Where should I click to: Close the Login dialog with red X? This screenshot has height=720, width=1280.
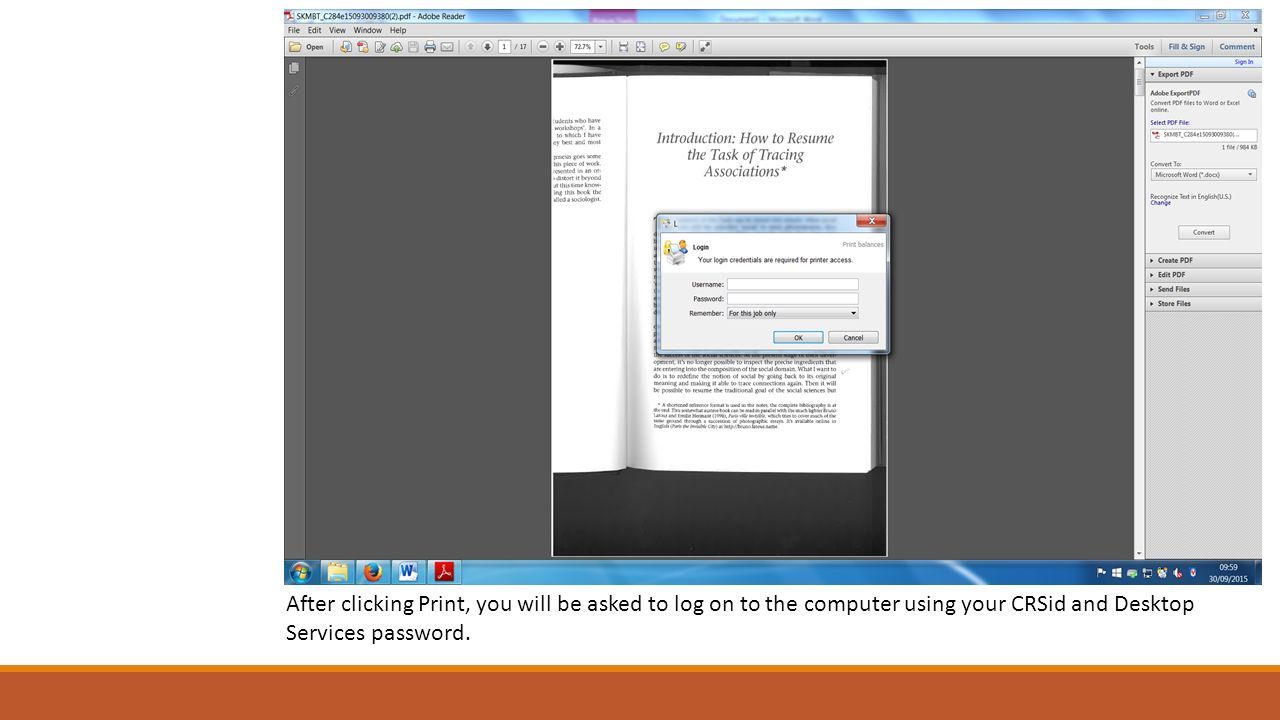(871, 221)
